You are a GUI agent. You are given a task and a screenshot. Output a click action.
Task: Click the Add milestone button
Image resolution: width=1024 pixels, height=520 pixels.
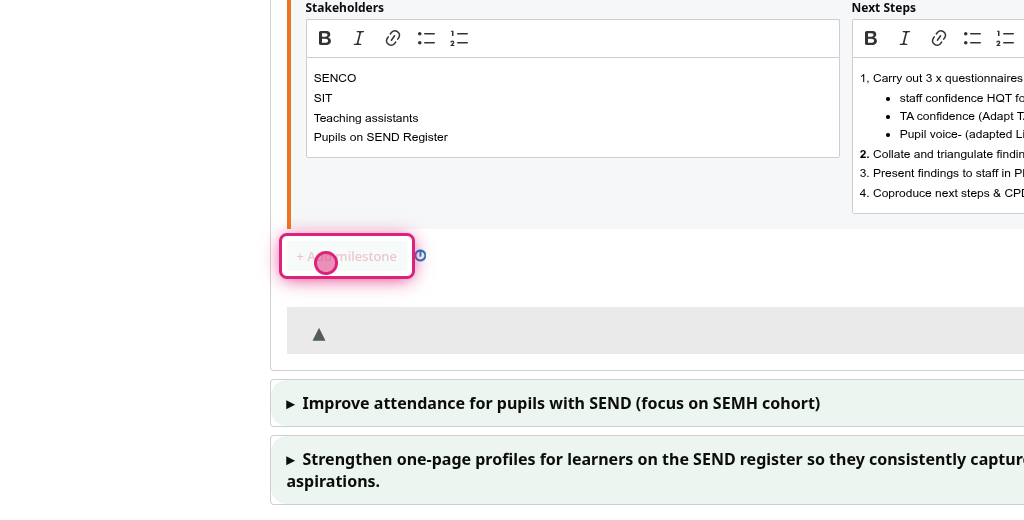(347, 256)
